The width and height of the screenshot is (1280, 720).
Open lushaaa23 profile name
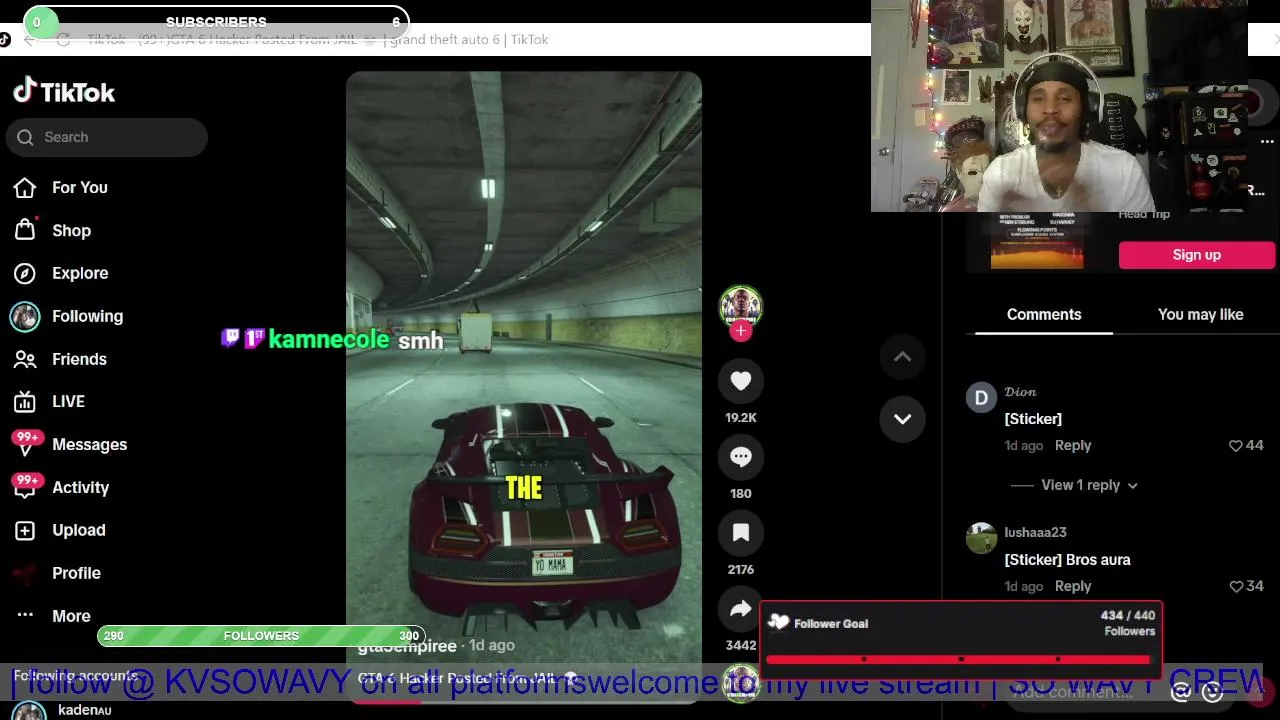(1035, 532)
